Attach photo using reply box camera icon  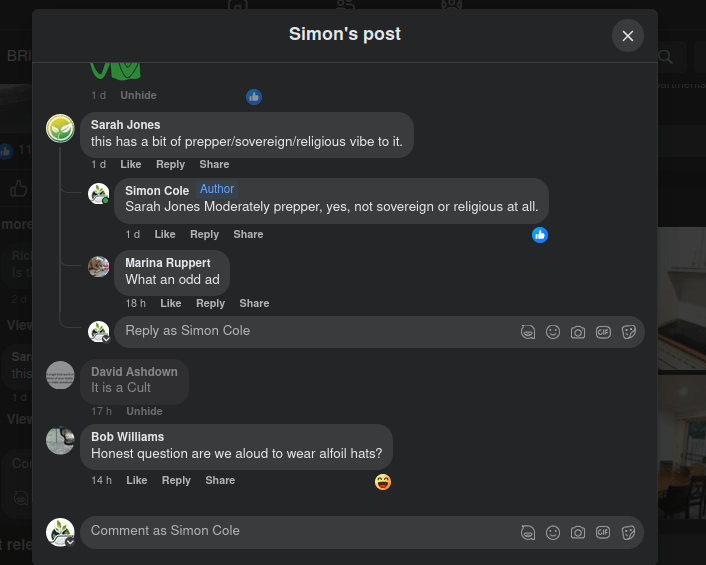point(578,332)
